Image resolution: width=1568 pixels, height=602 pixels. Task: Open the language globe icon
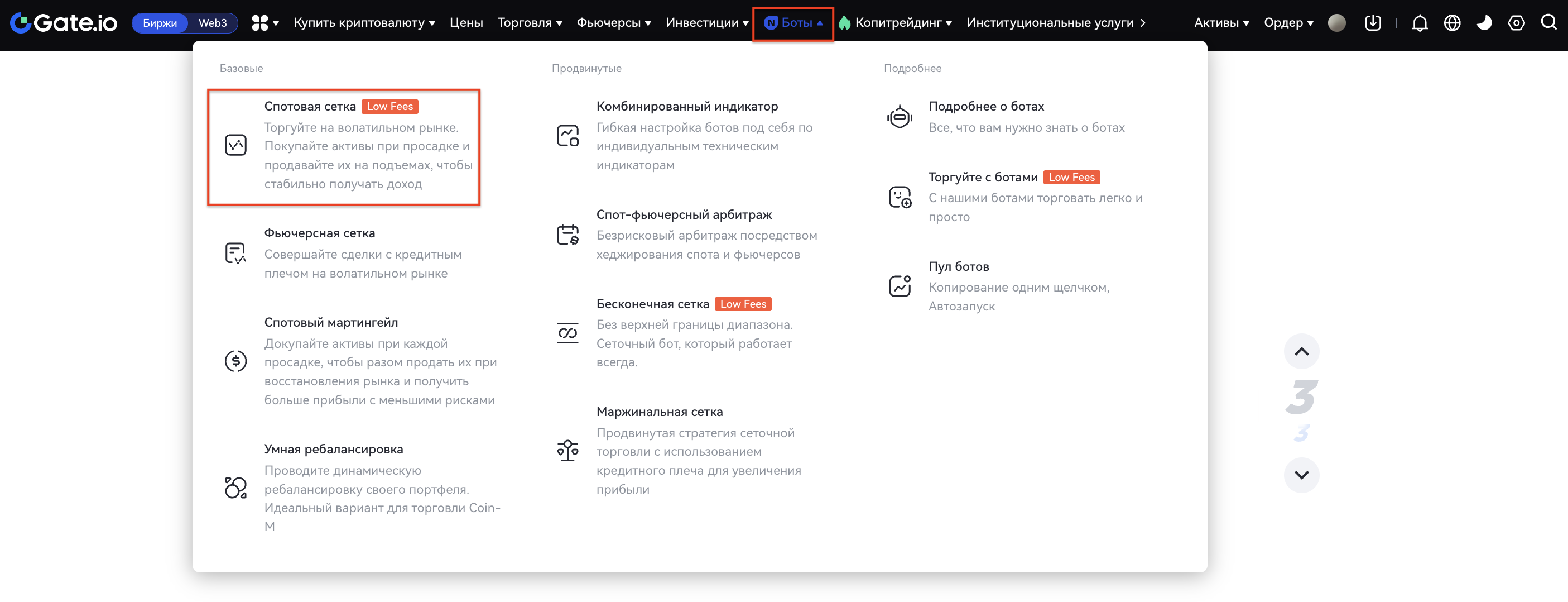click(1452, 23)
